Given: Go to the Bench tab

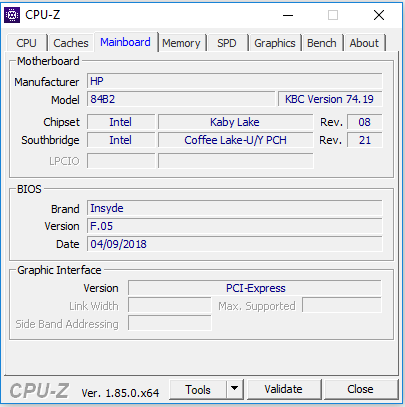Looking at the screenshot, I should point(322,43).
